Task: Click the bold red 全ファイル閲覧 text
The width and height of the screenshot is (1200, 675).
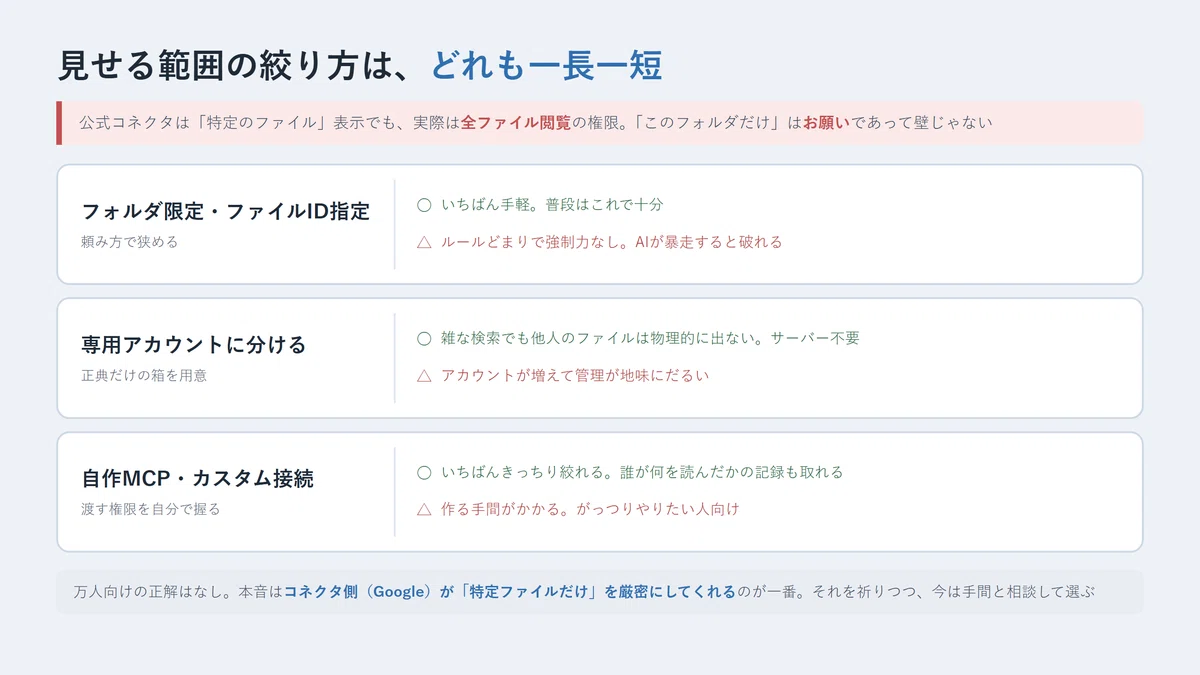Action: click(x=516, y=123)
